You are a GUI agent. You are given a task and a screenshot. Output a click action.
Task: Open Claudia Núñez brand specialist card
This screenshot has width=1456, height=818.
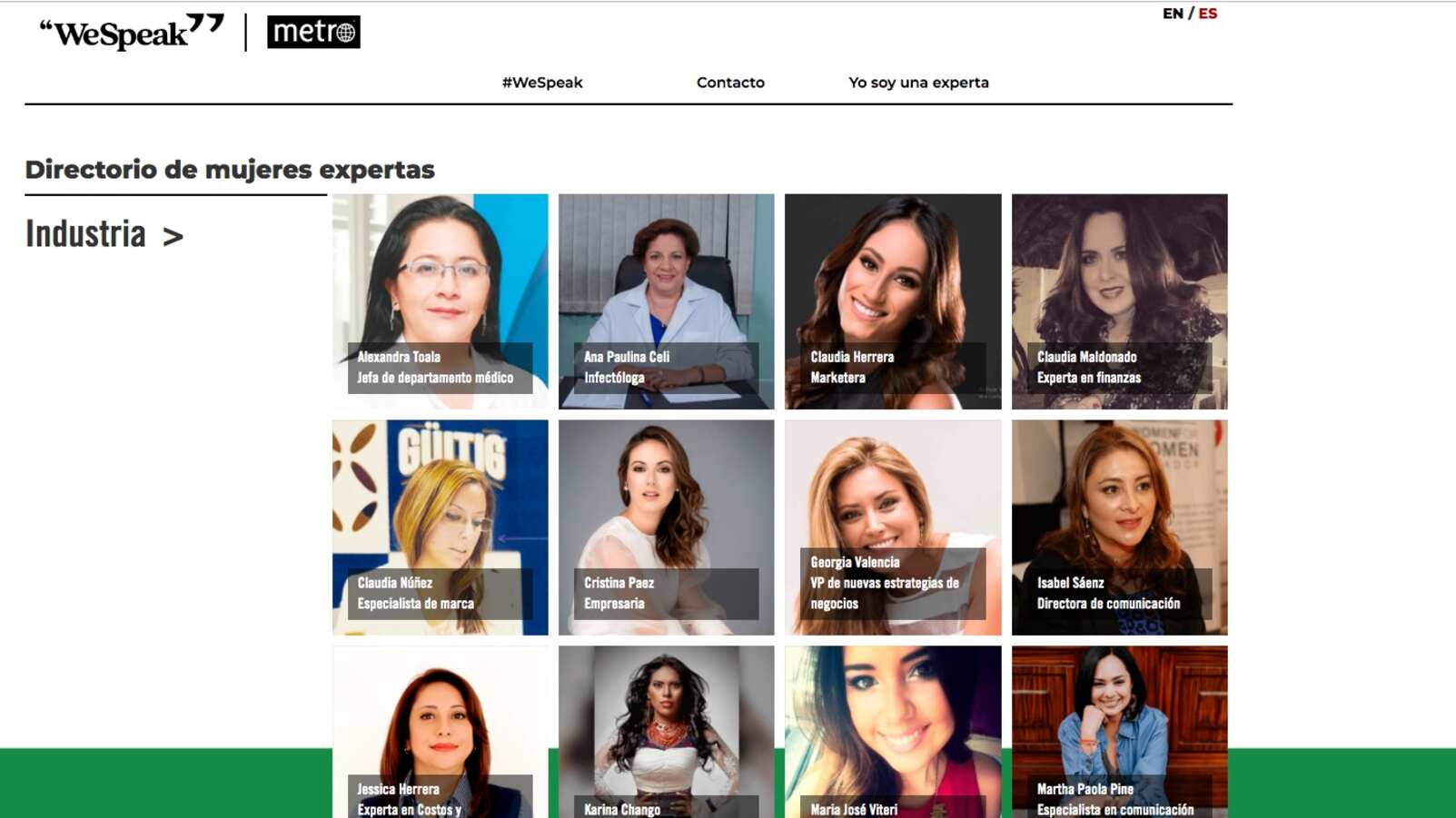pyautogui.click(x=441, y=527)
